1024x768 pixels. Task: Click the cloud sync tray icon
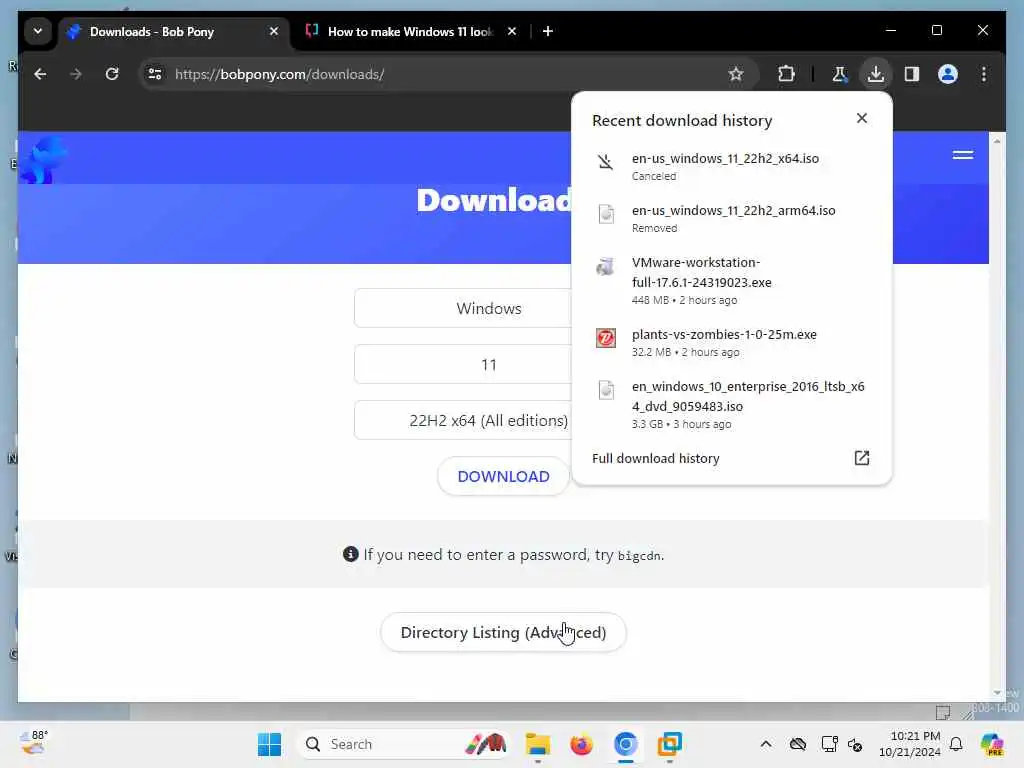point(798,744)
